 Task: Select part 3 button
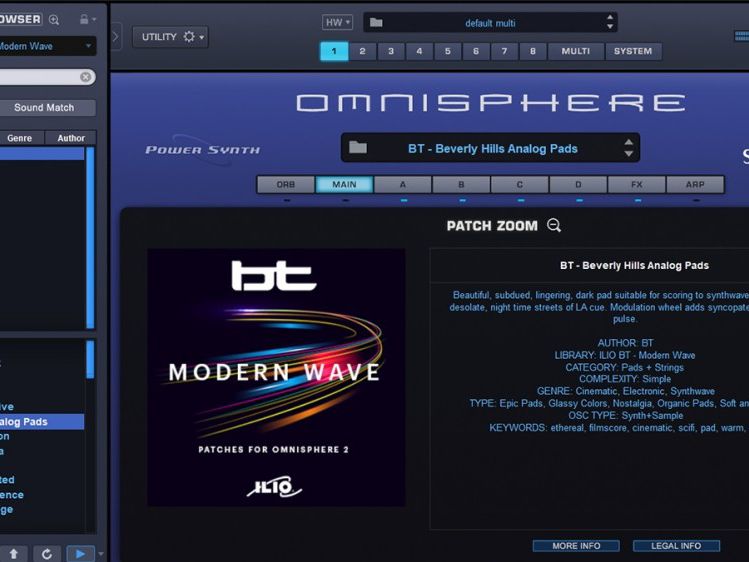point(391,51)
